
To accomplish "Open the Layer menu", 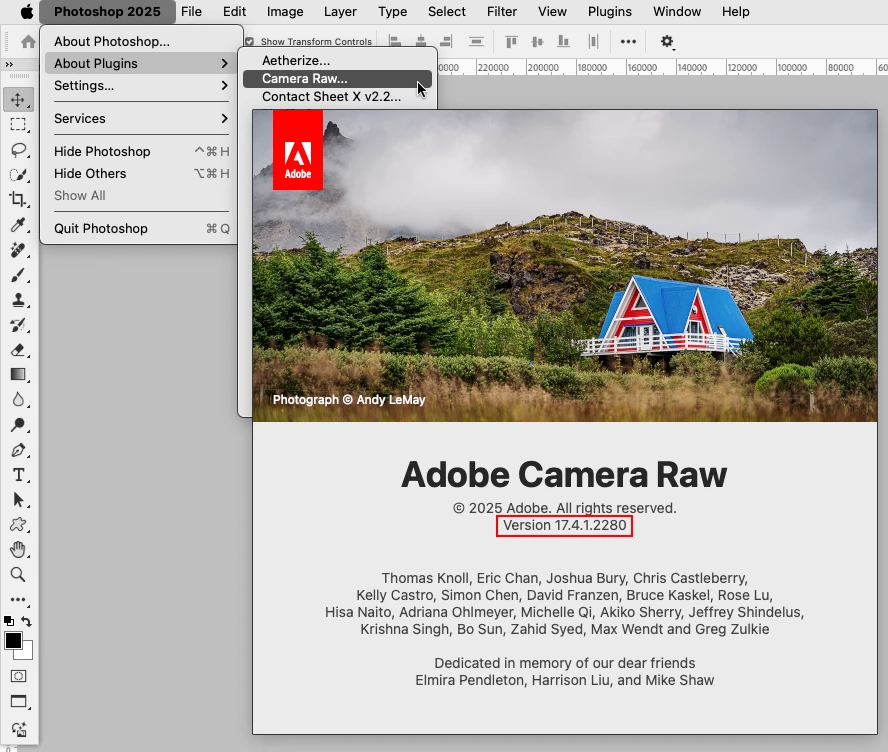I will point(340,11).
